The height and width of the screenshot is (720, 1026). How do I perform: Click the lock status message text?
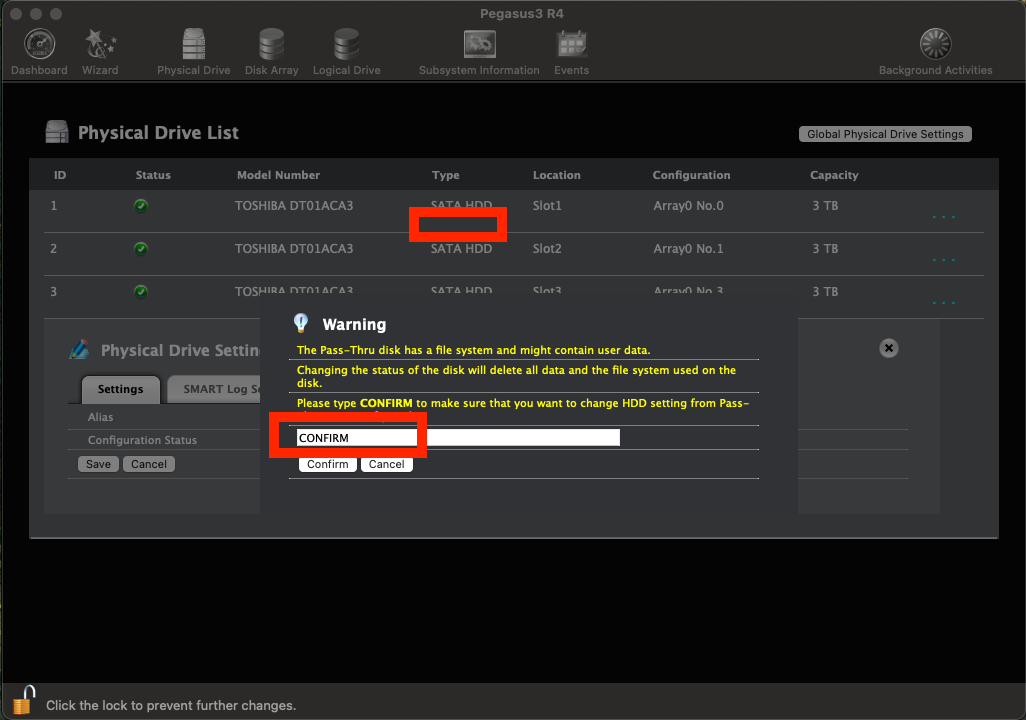171,706
